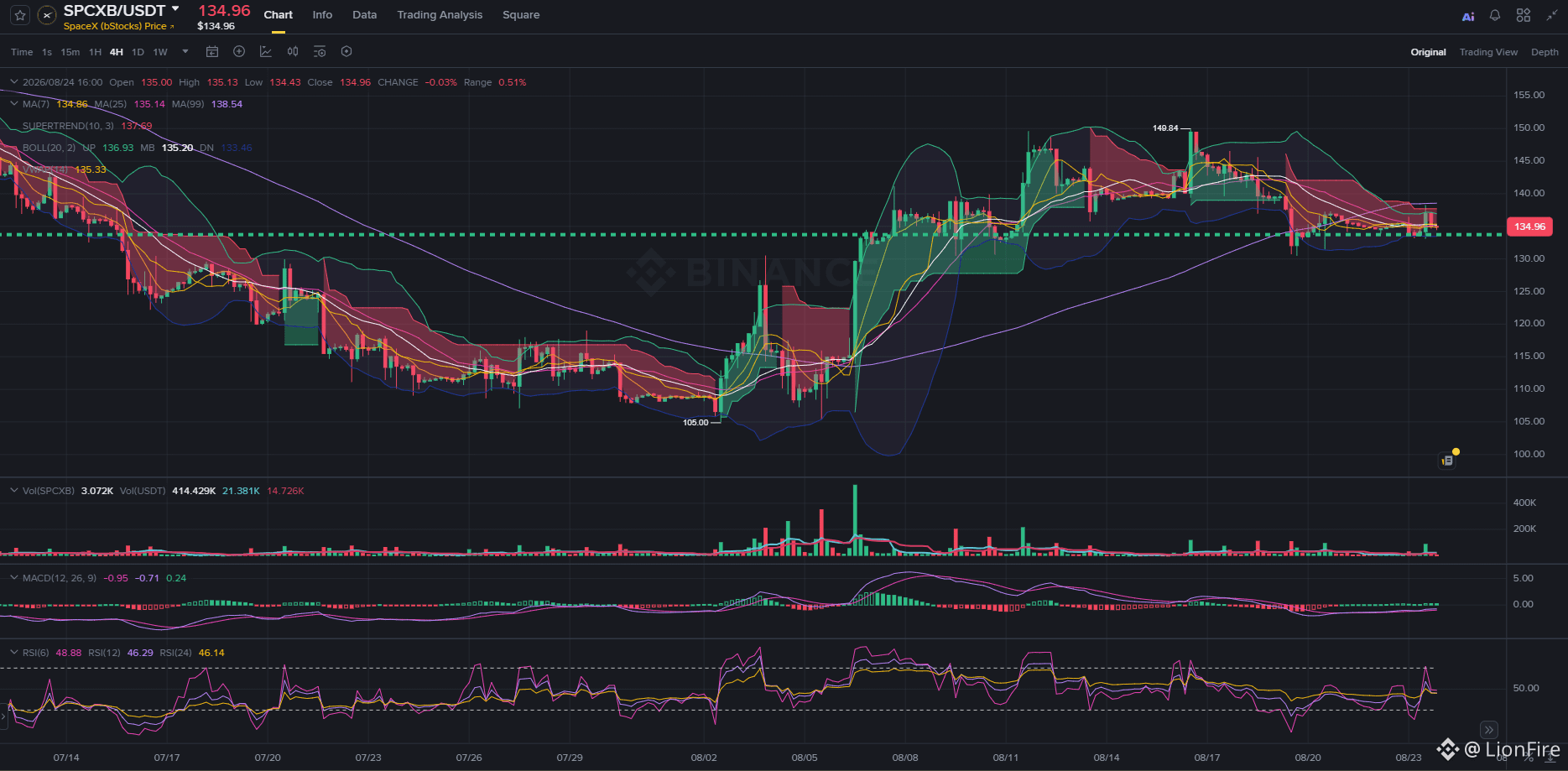The height and width of the screenshot is (771, 1568).
Task: Collapse the candle OHLC info row chevron
Action: [x=13, y=82]
